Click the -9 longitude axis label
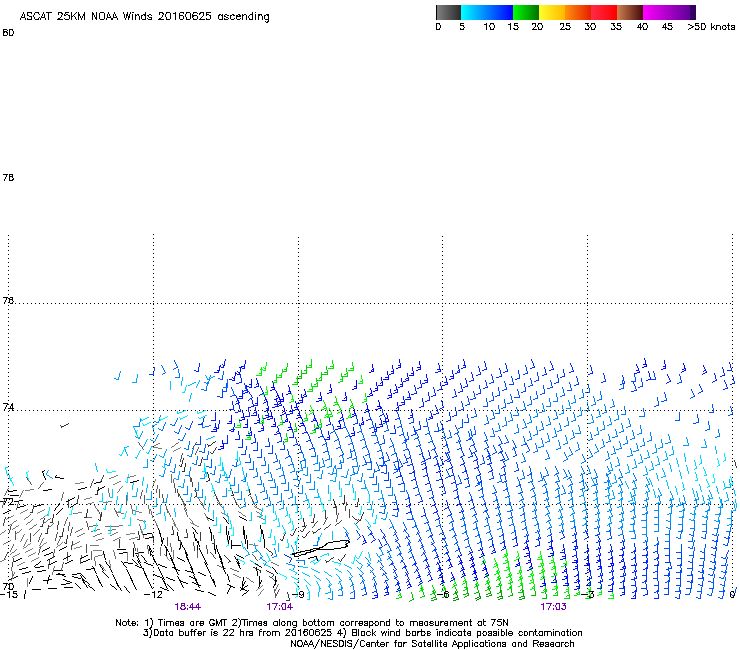The image size is (740, 650). pyautogui.click(x=298, y=594)
